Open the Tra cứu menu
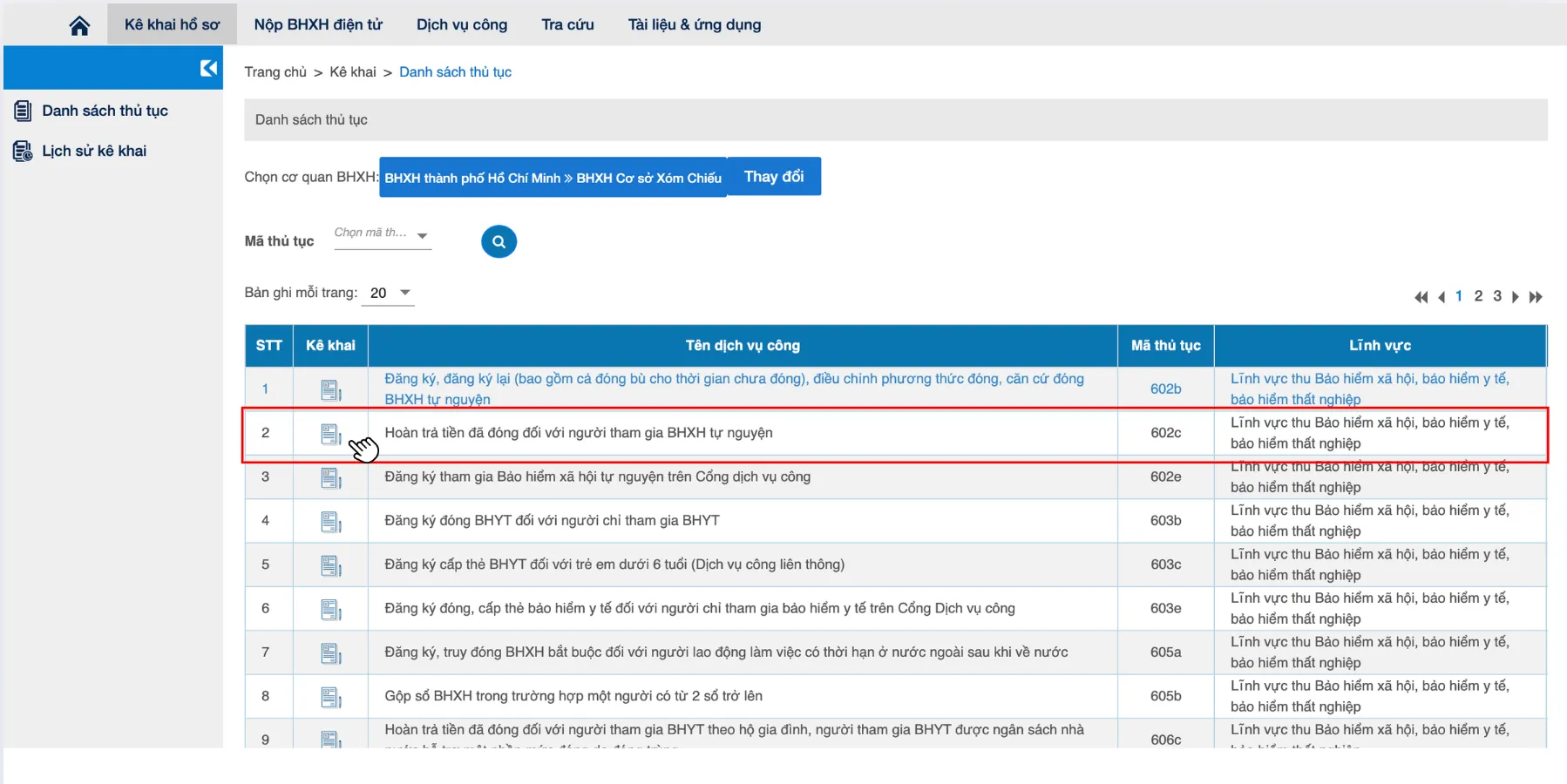 tap(567, 24)
